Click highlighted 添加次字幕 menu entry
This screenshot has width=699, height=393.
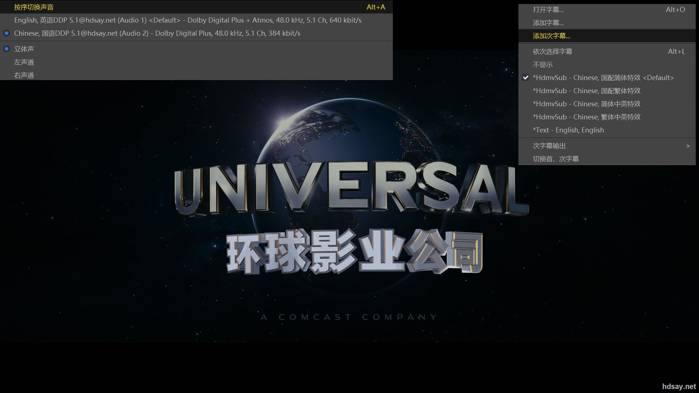point(607,36)
